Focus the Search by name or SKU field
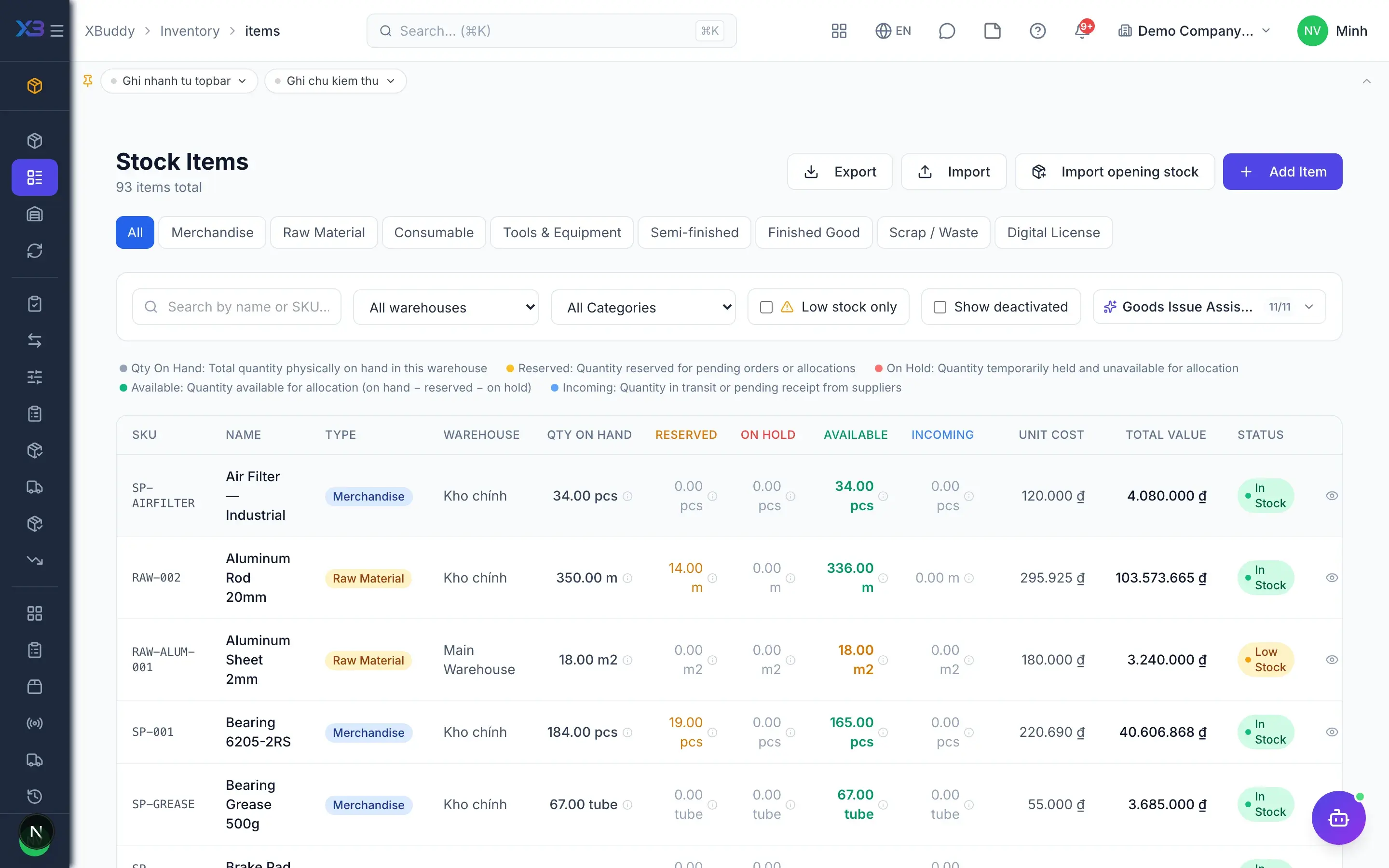Image resolution: width=1389 pixels, height=868 pixels. 236,307
